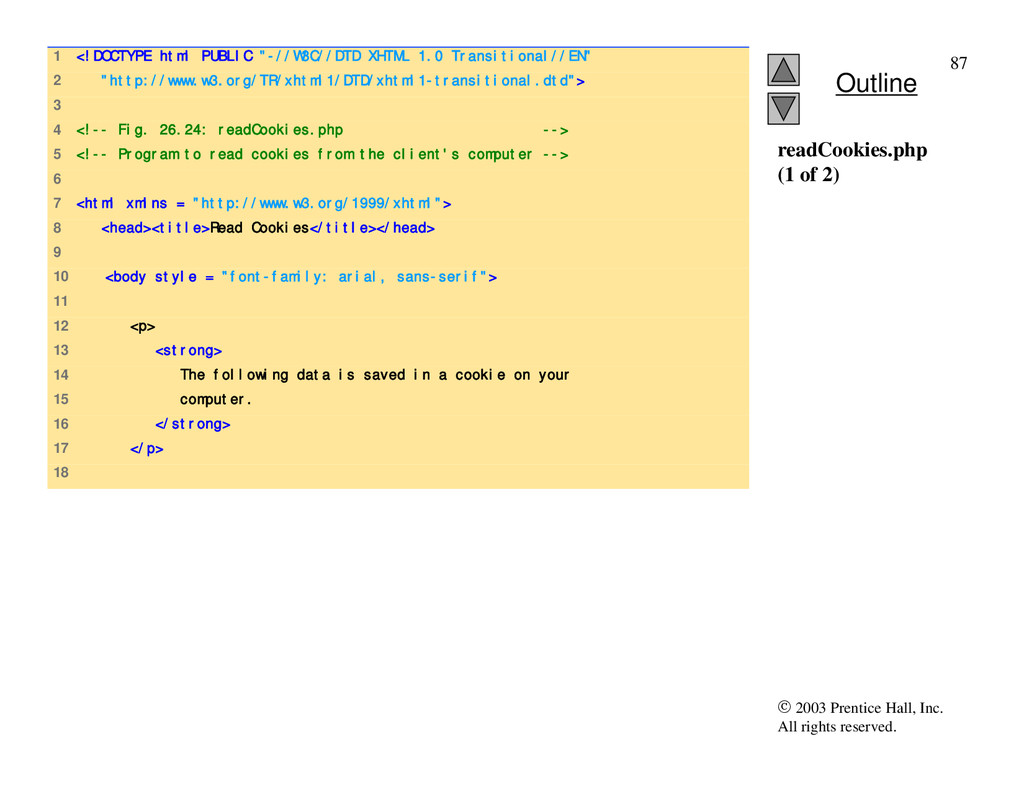This screenshot has height=791, width=1024.
Task: Click the DOCTYPE declaration on line 1
Action: (333, 57)
